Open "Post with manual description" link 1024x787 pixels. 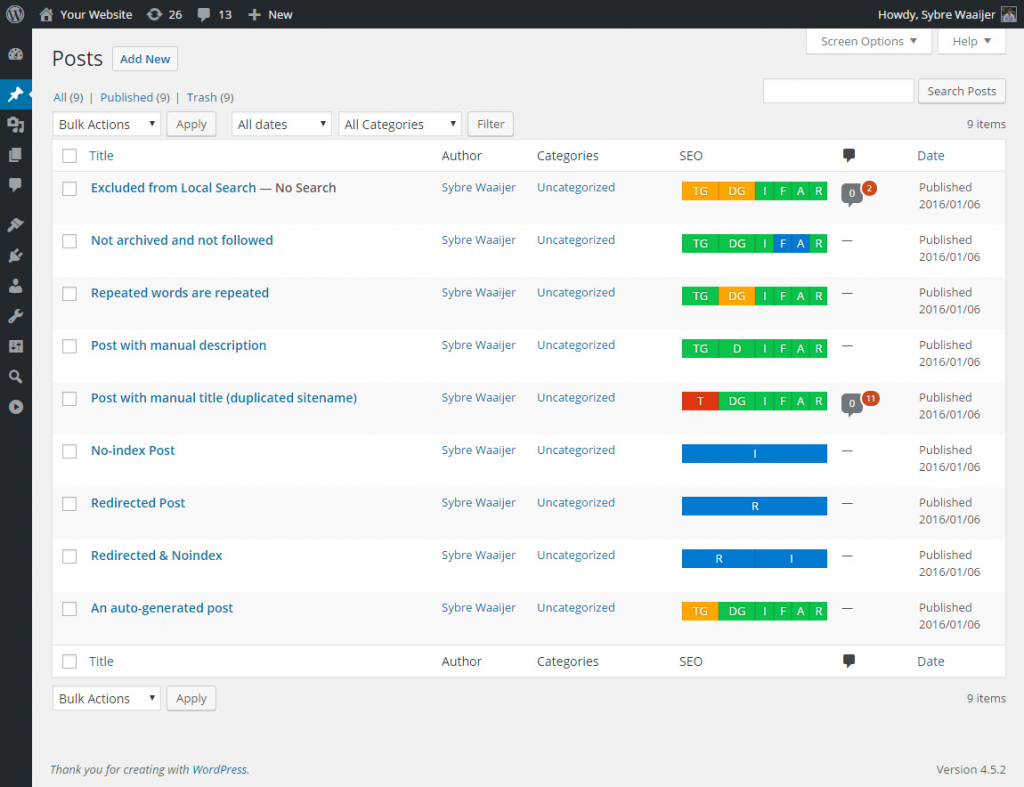(x=178, y=345)
